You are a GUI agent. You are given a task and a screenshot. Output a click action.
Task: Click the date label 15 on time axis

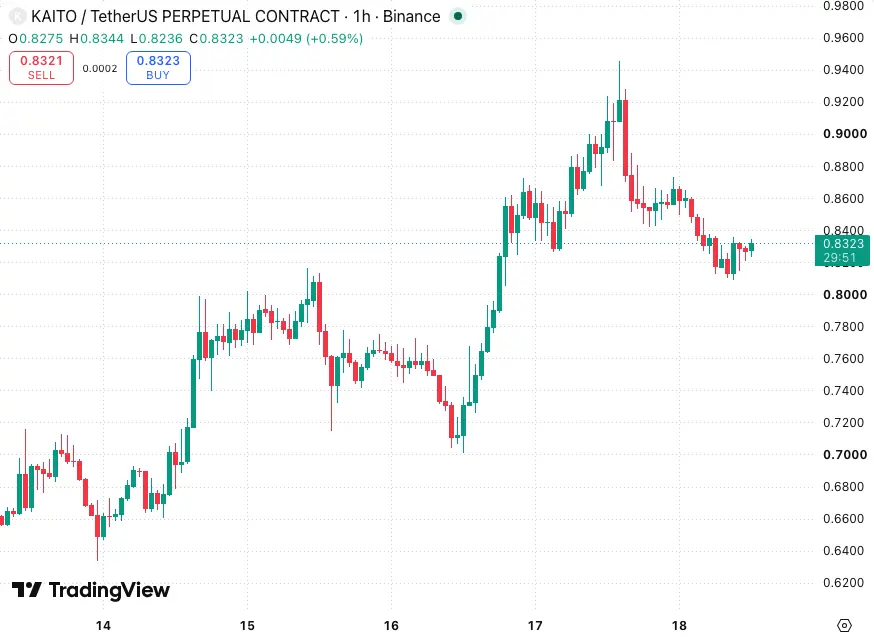[x=247, y=626]
